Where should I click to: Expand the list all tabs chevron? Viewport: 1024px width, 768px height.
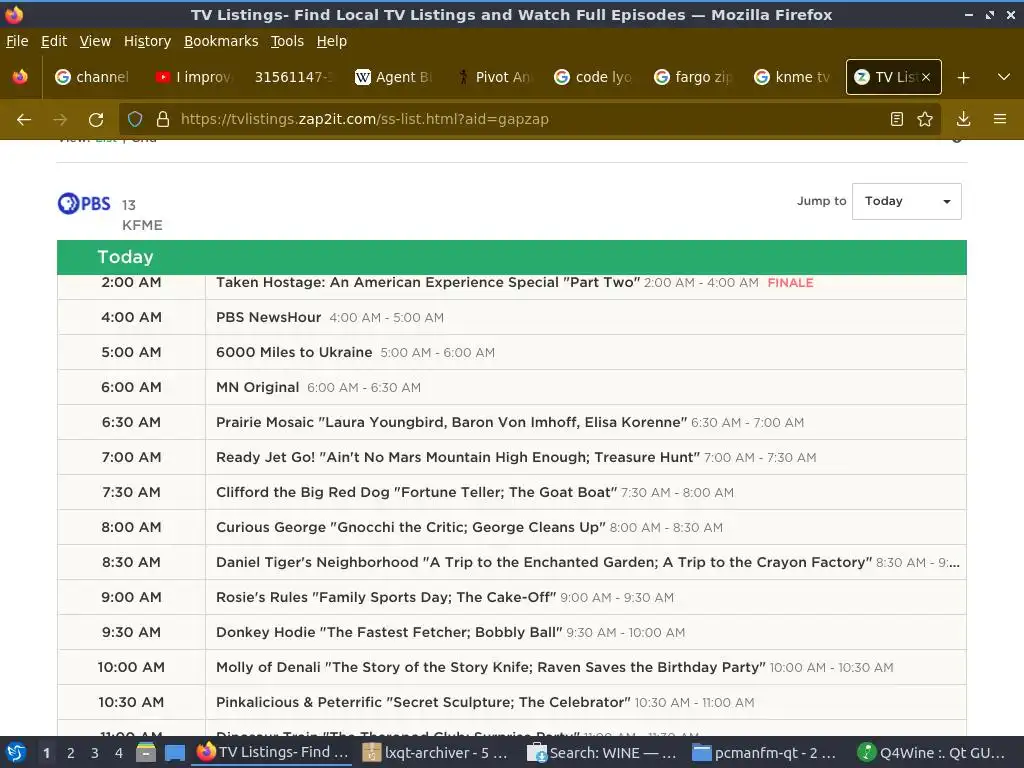(1004, 77)
